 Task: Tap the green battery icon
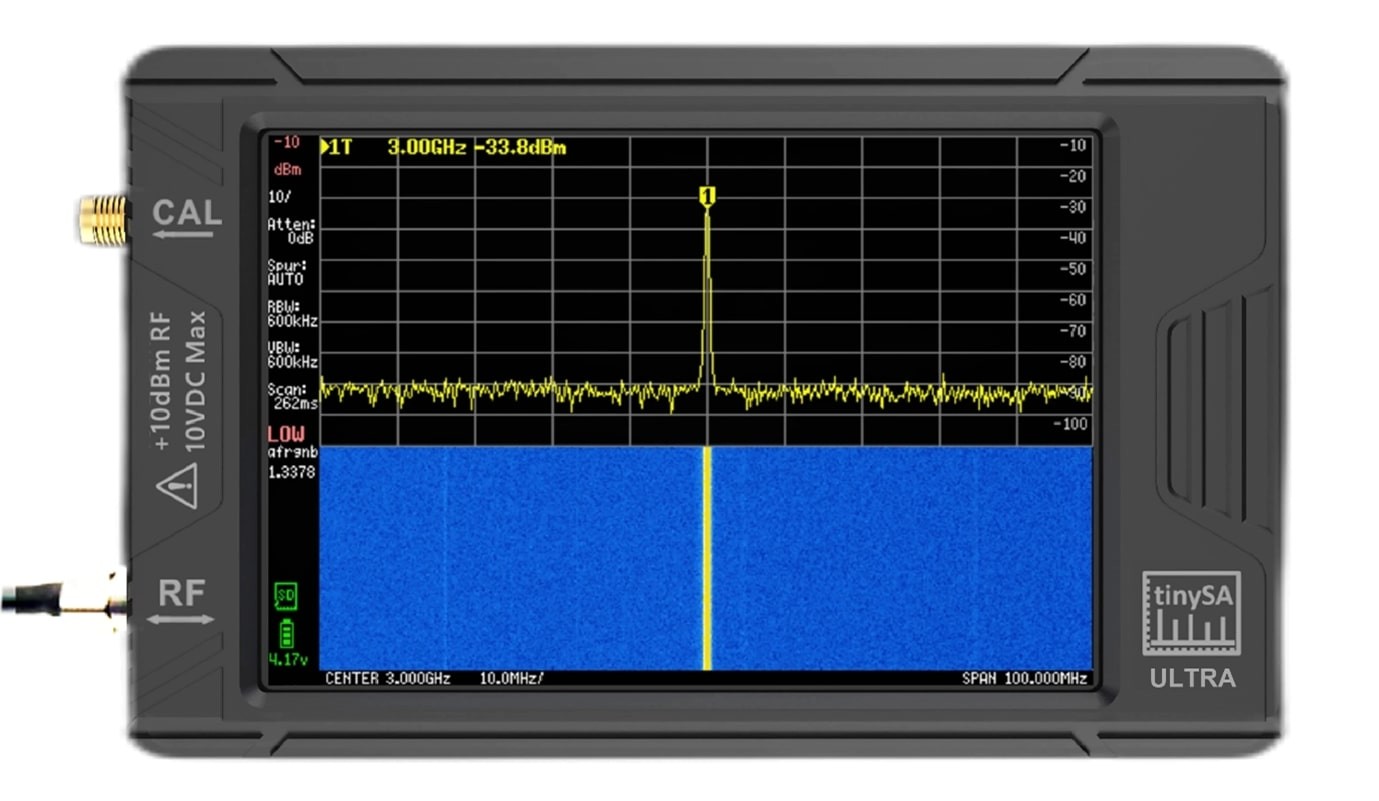[x=287, y=633]
